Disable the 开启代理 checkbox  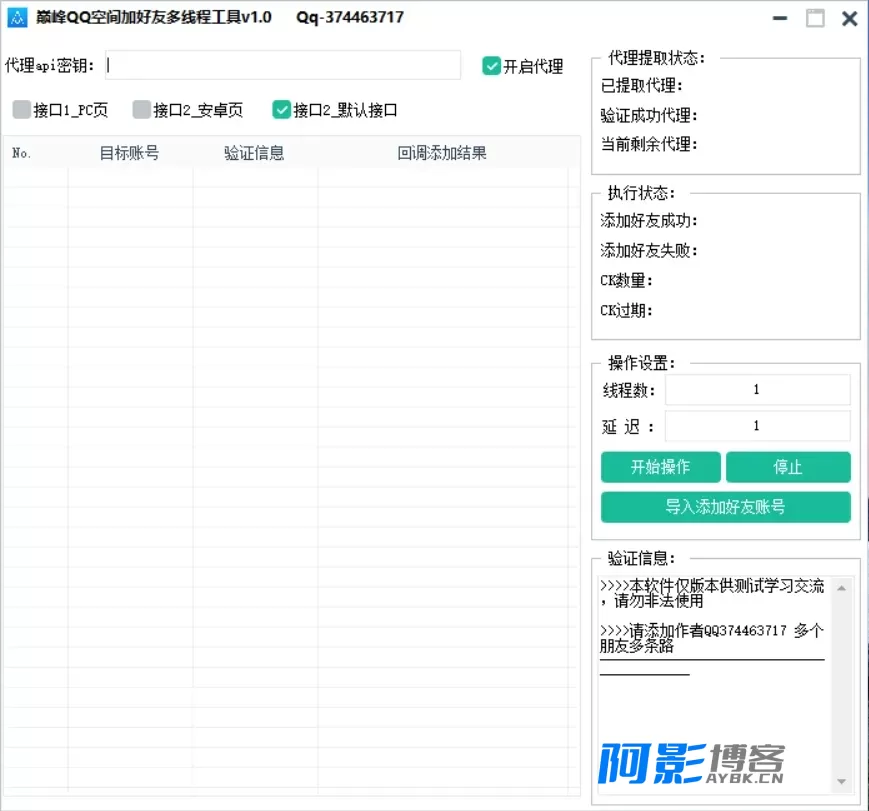[491, 66]
